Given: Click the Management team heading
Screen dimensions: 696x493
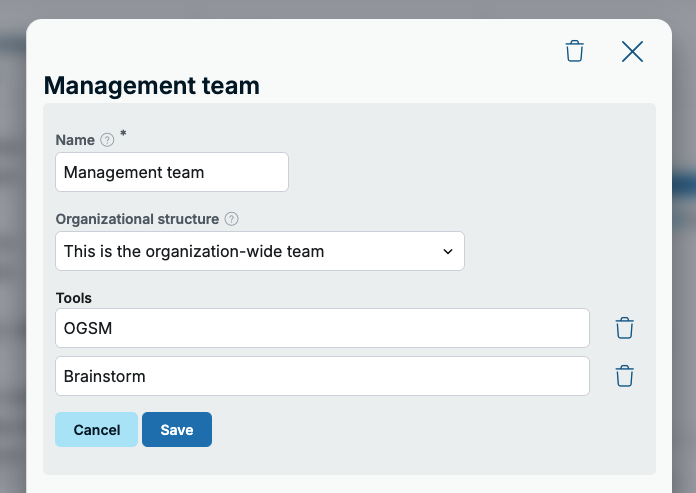Looking at the screenshot, I should coord(151,86).
